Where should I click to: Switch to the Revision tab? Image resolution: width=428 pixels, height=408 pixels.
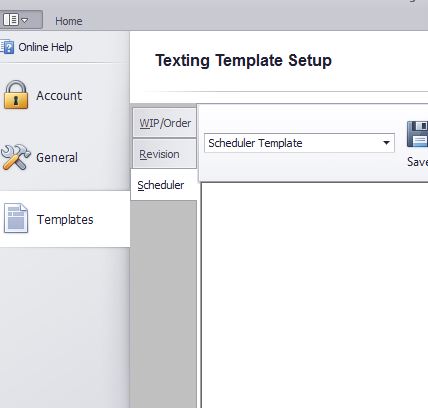point(165,154)
